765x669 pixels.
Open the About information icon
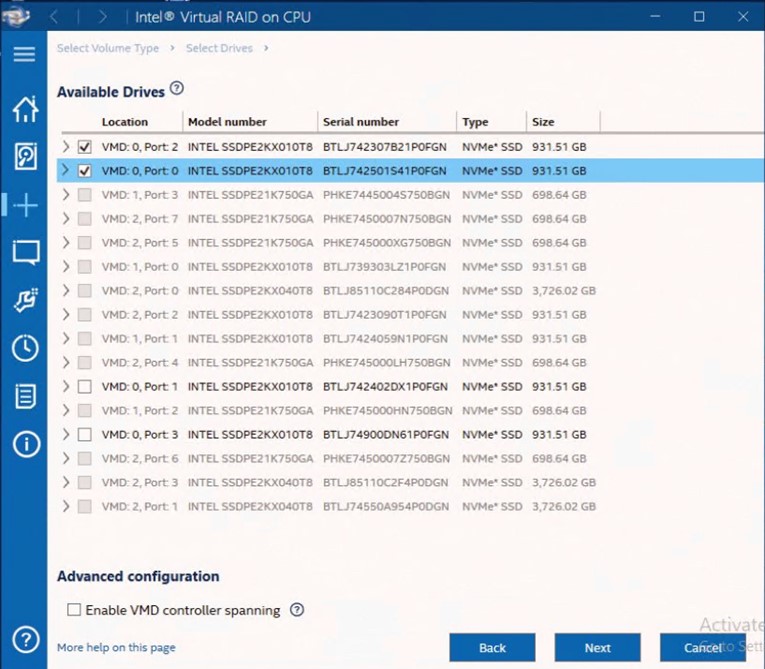coord(26,444)
